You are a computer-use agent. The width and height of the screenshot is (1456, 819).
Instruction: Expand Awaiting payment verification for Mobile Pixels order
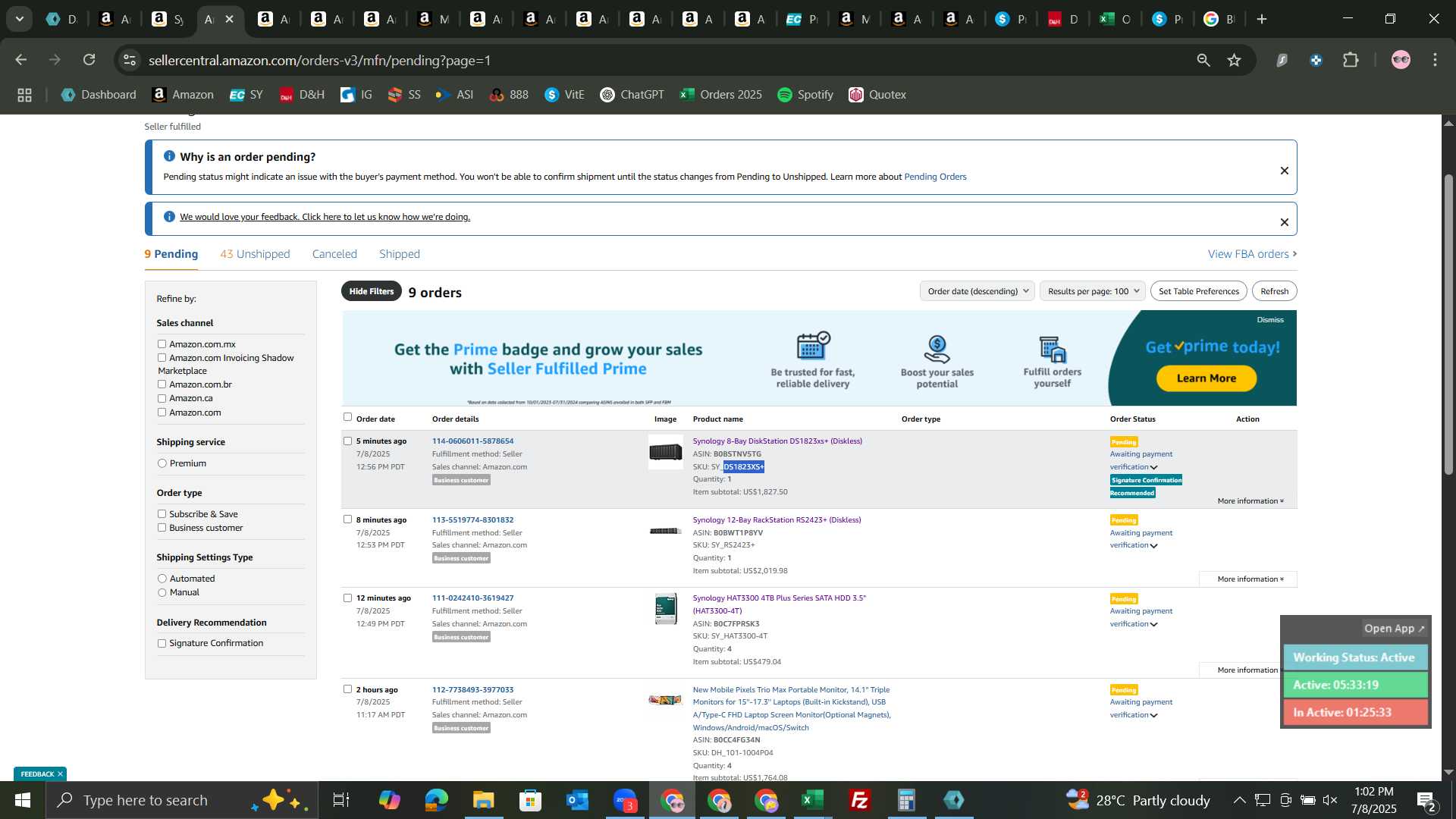(x=1153, y=716)
